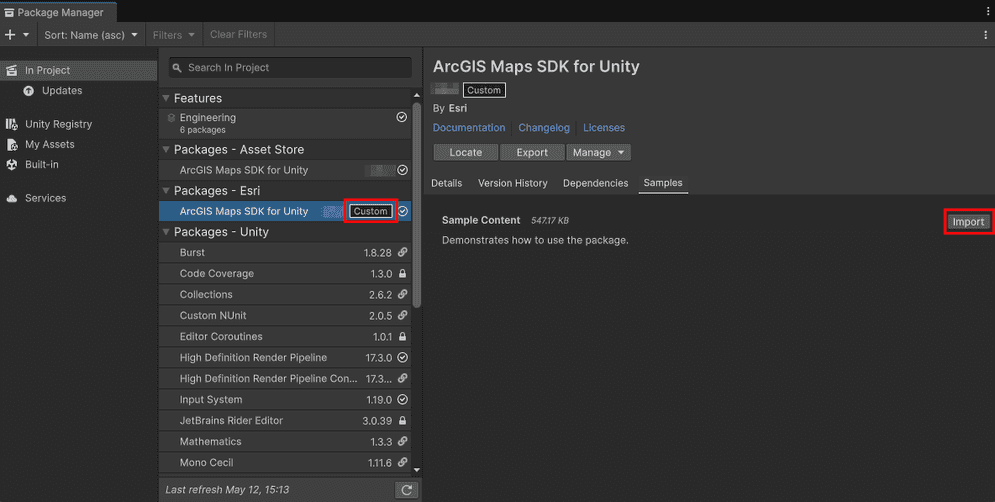Image resolution: width=995 pixels, height=502 pixels.
Task: Select the Input System package
Action: 285,400
